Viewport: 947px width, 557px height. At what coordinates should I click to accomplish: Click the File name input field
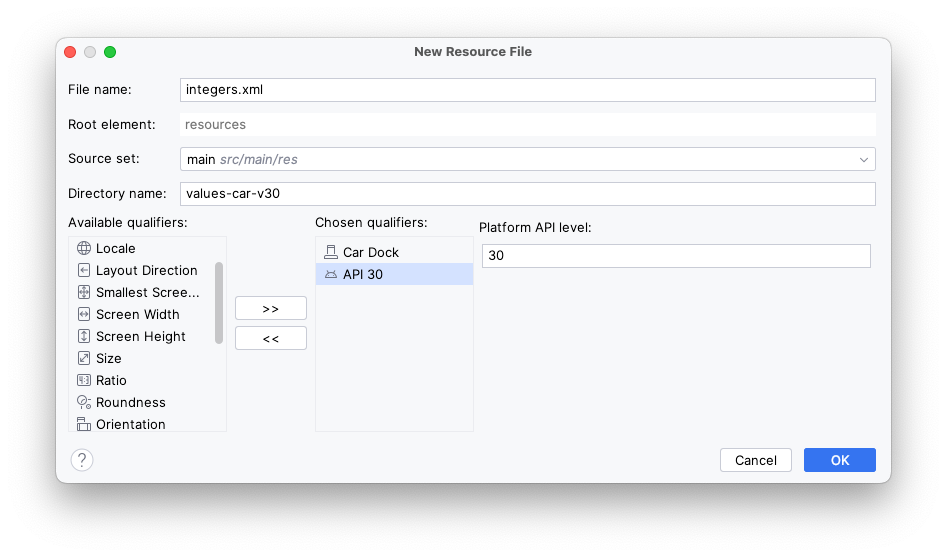pos(527,89)
